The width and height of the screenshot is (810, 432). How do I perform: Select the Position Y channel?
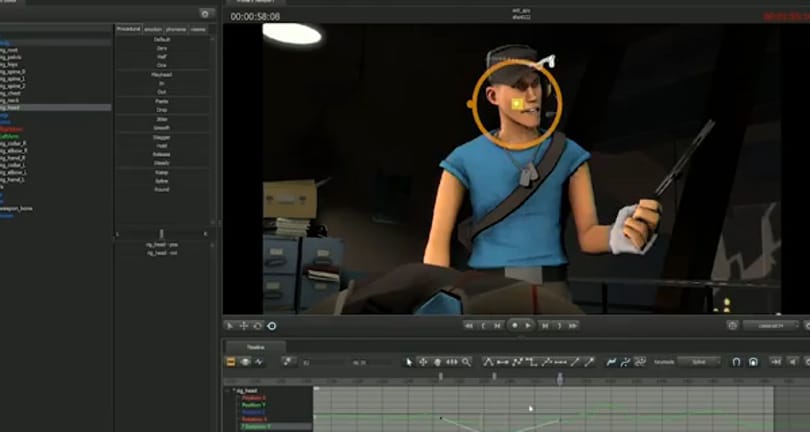(254, 405)
